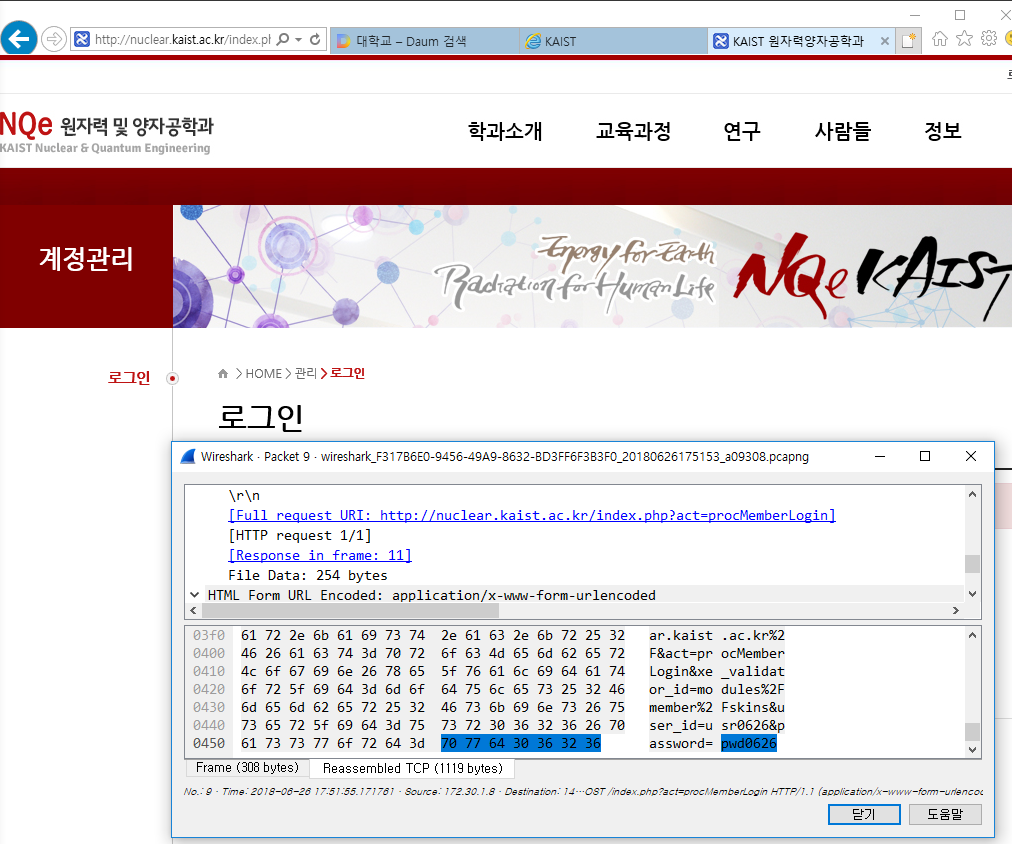Click the browser Home icon
This screenshot has height=844, width=1012.
(x=940, y=39)
